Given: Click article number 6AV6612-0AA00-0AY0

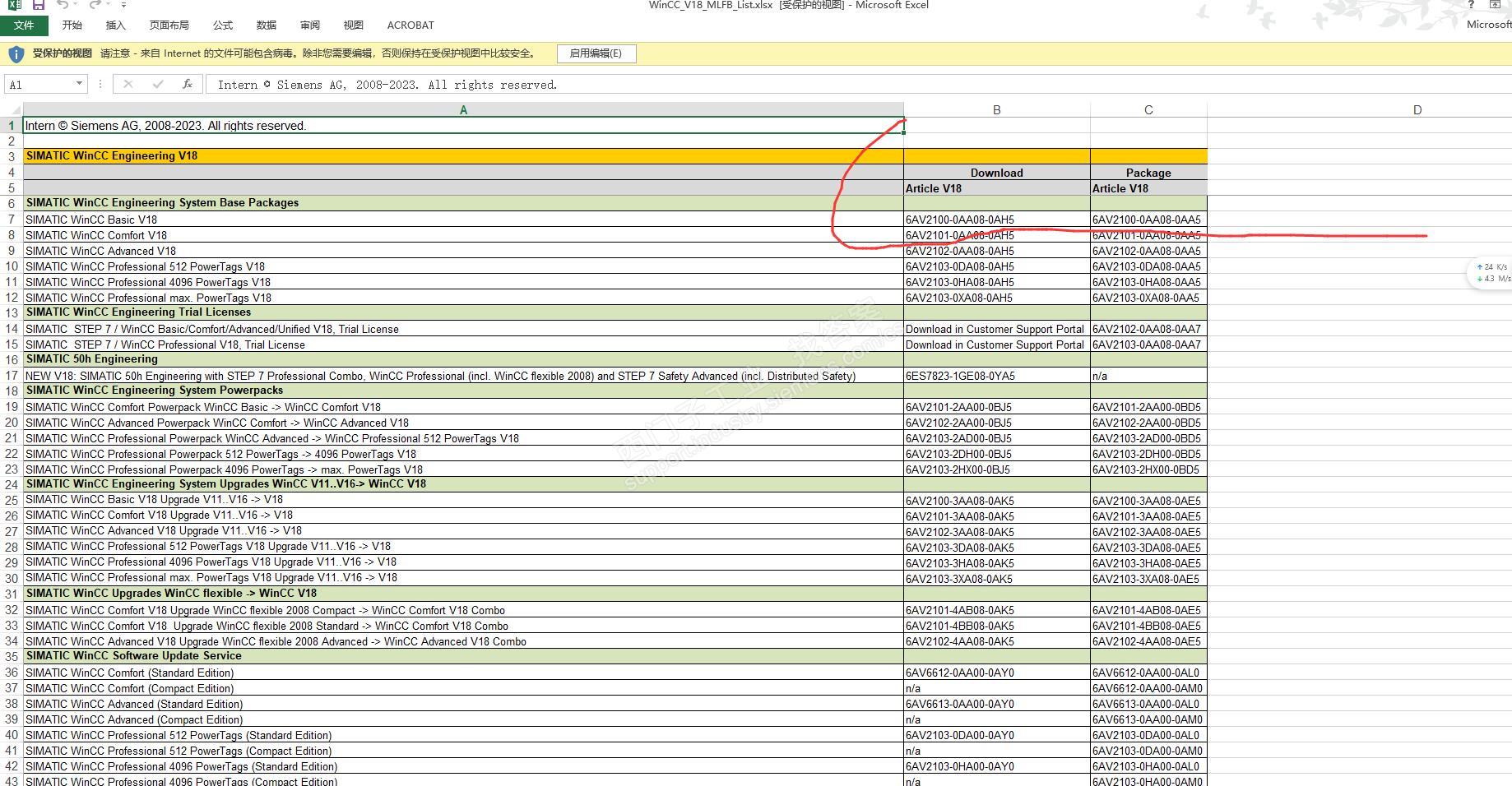Looking at the screenshot, I should [997, 673].
